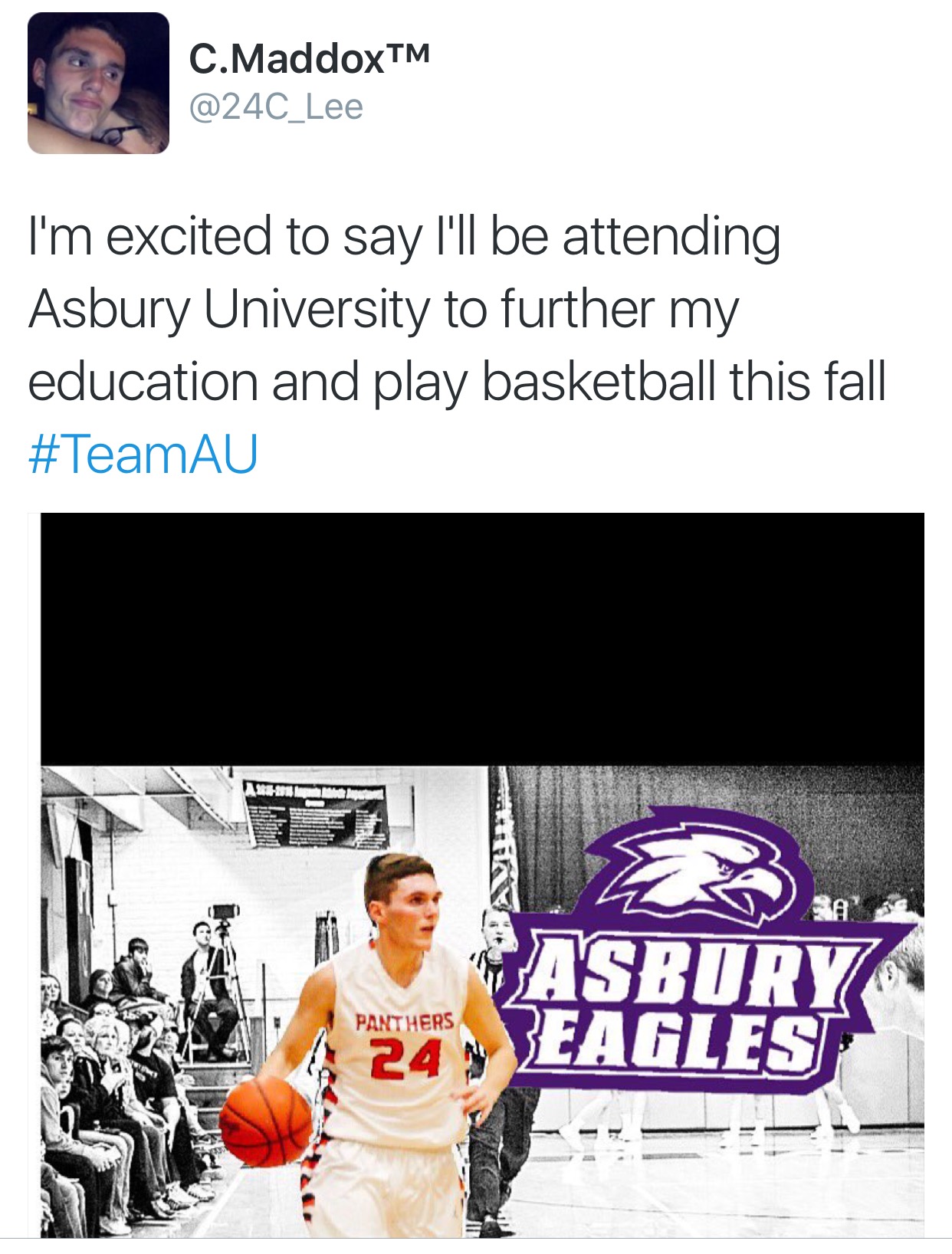Click the C.Maddox™ display name
The width and height of the screenshot is (952, 1254).
309,59
